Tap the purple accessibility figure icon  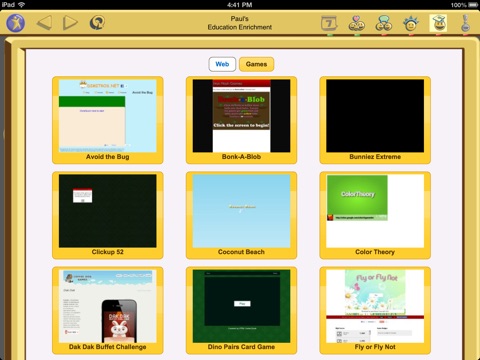16,23
